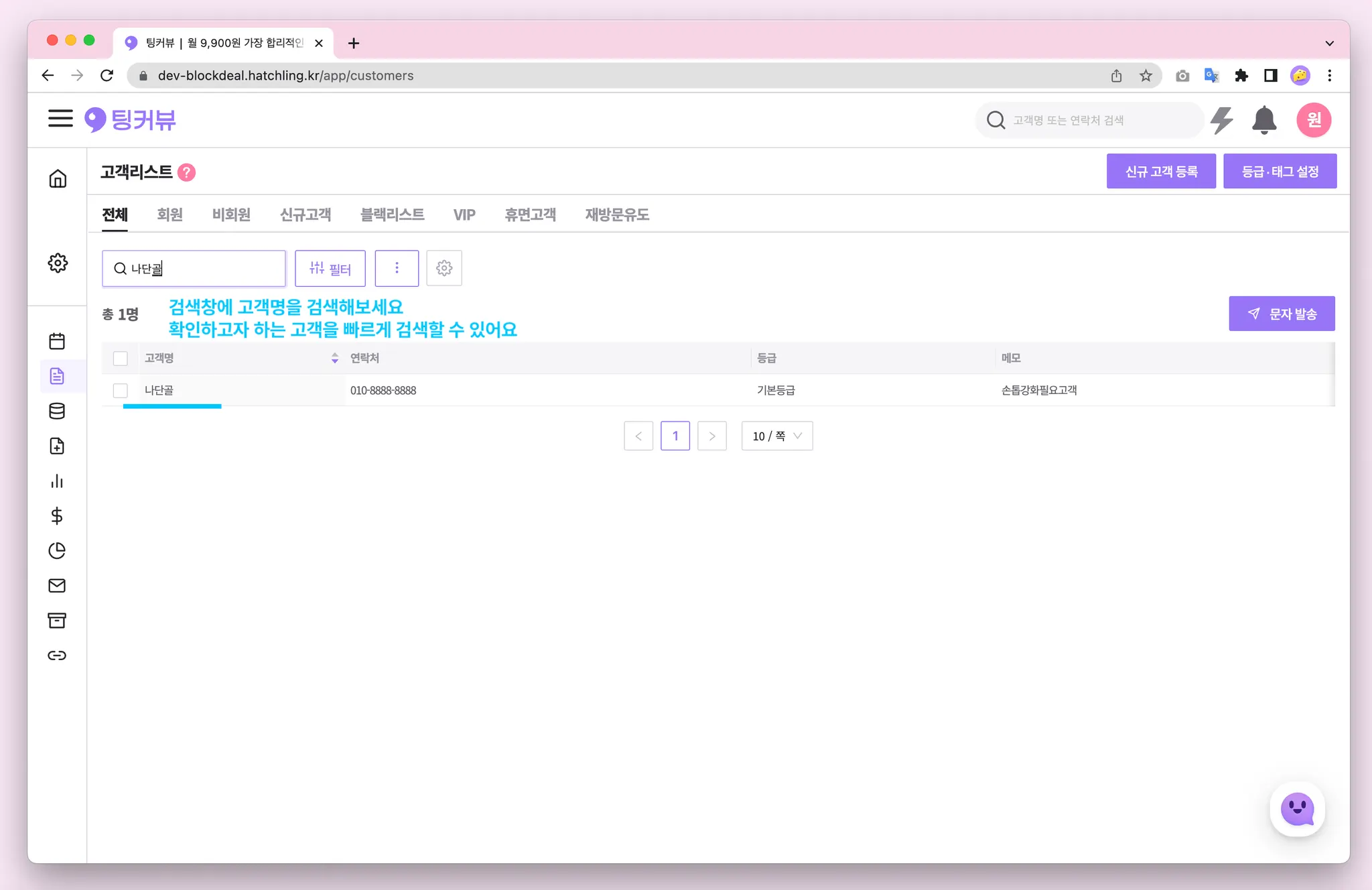Open the bar chart statistics sidebar icon
This screenshot has height=890, width=1372.
click(x=57, y=481)
